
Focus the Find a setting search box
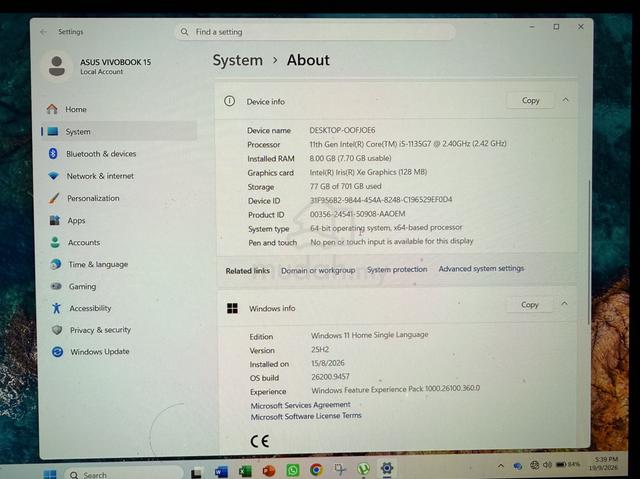[315, 32]
